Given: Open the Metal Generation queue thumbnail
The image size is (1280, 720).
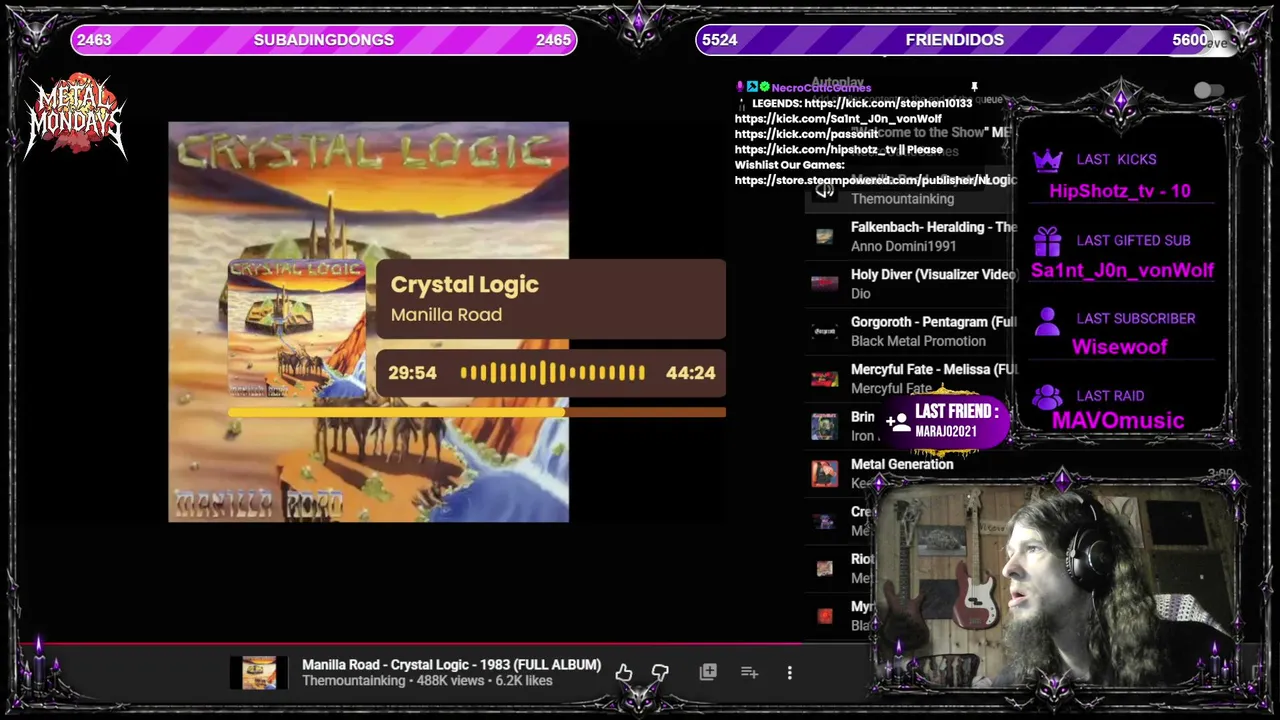Looking at the screenshot, I should pos(824,473).
